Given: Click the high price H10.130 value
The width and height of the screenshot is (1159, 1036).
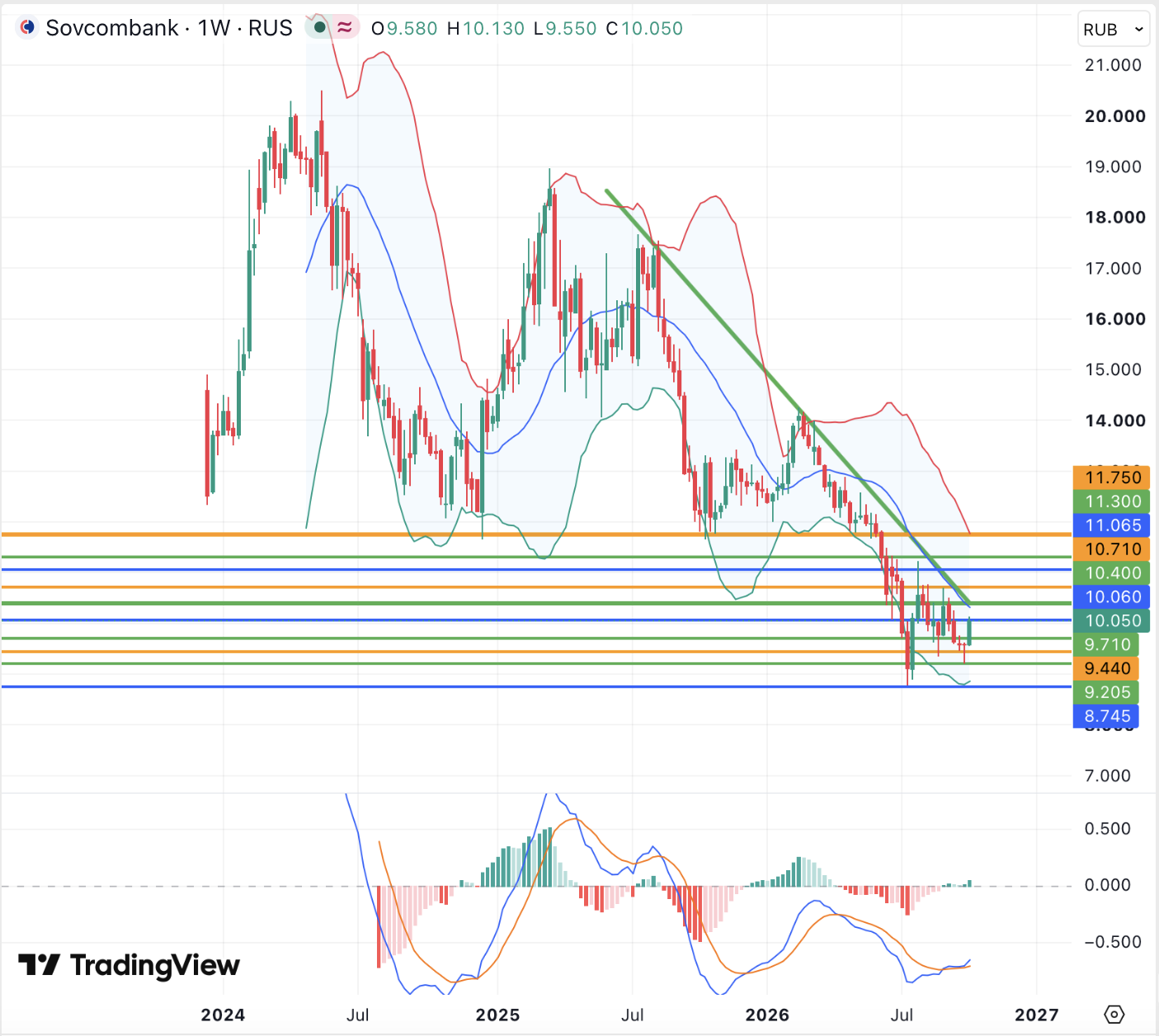Looking at the screenshot, I should click(x=486, y=28).
